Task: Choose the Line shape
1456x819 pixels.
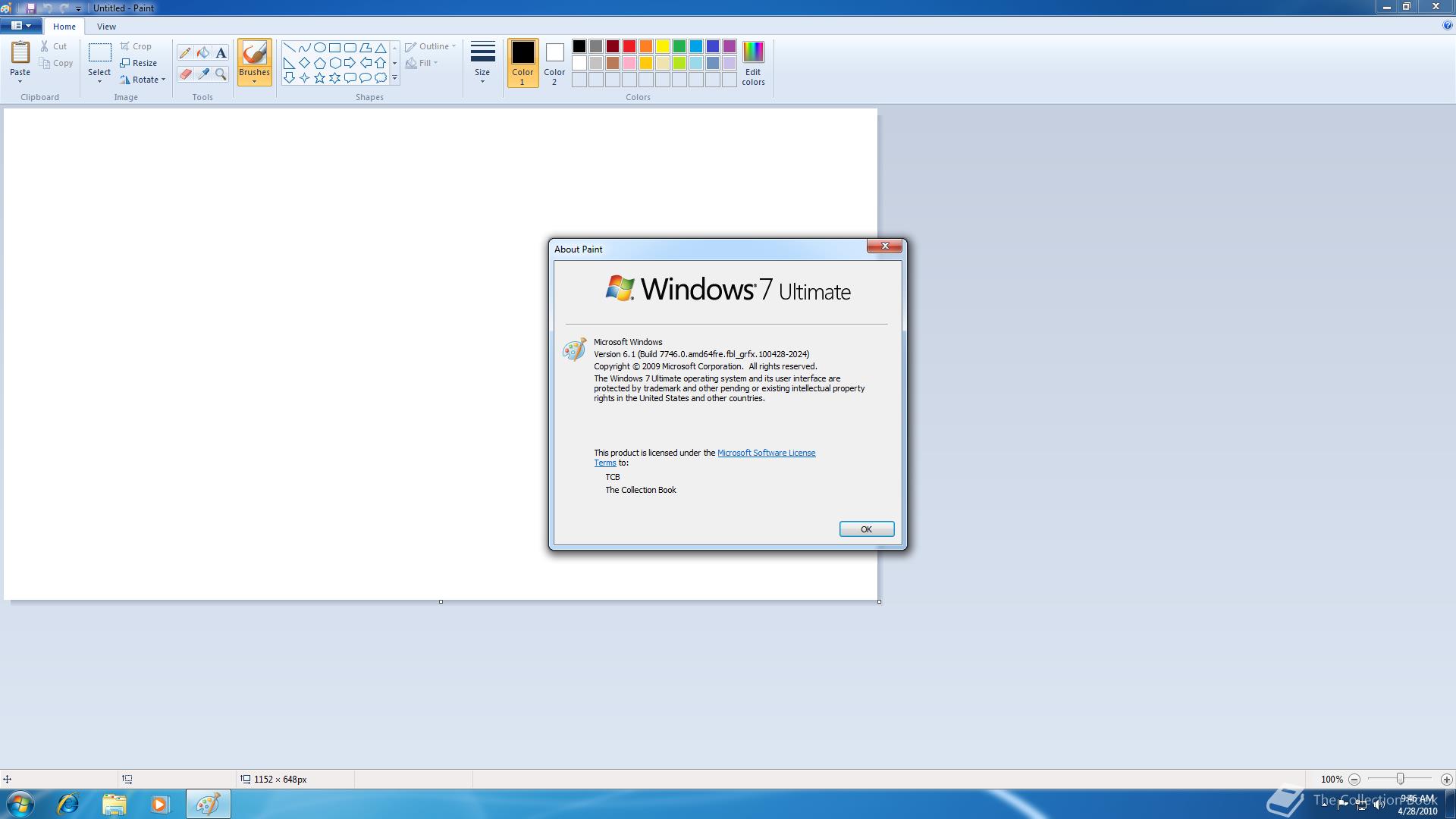Action: pos(289,48)
